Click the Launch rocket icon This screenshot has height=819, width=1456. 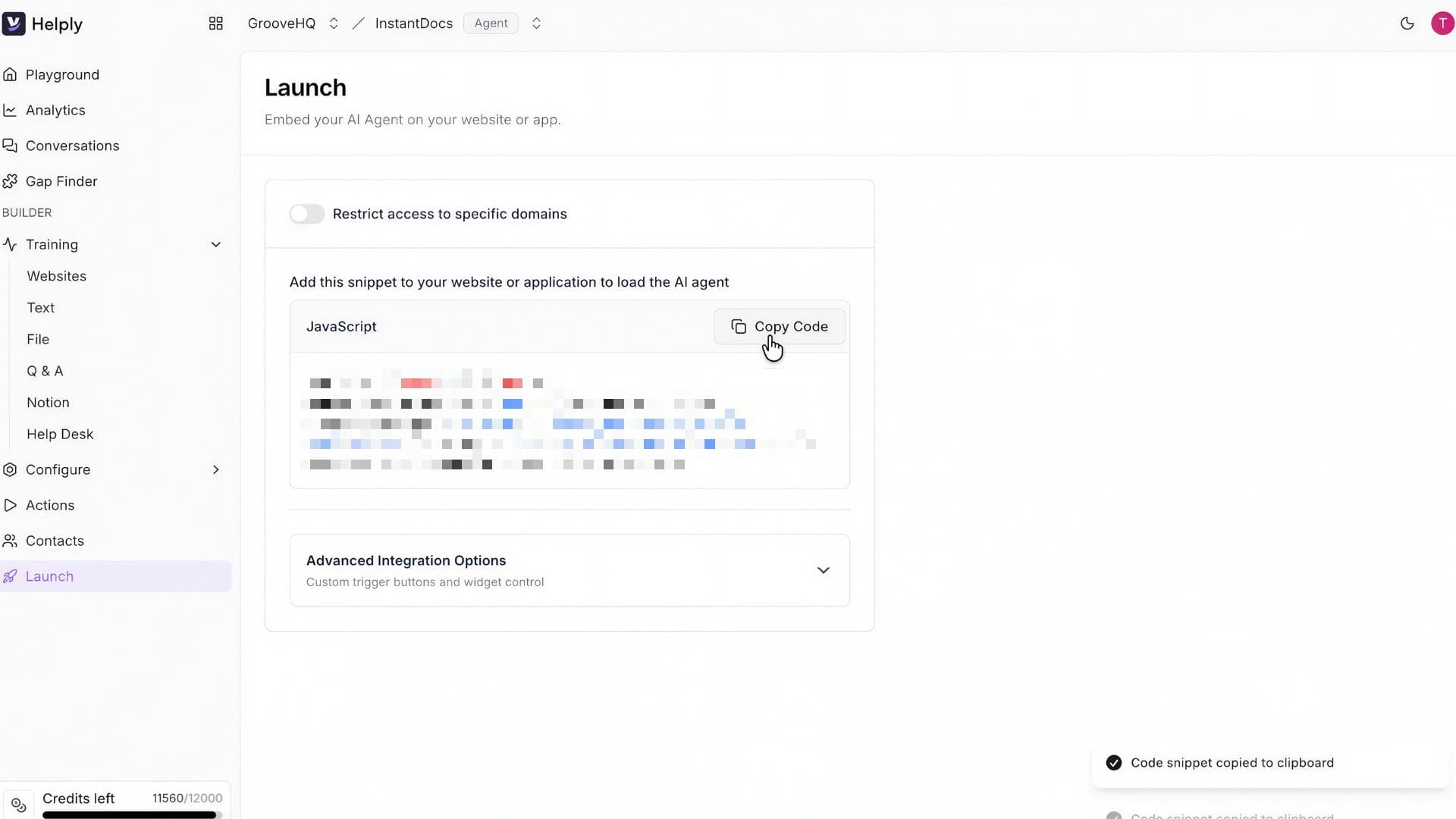10,576
